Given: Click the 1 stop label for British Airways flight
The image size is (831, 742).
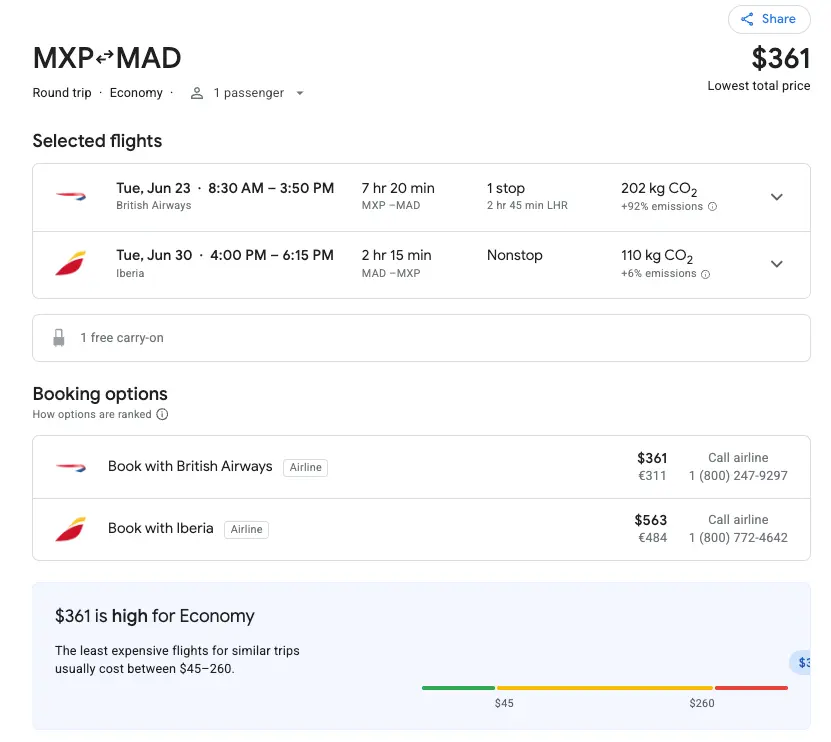Looking at the screenshot, I should [x=506, y=188].
